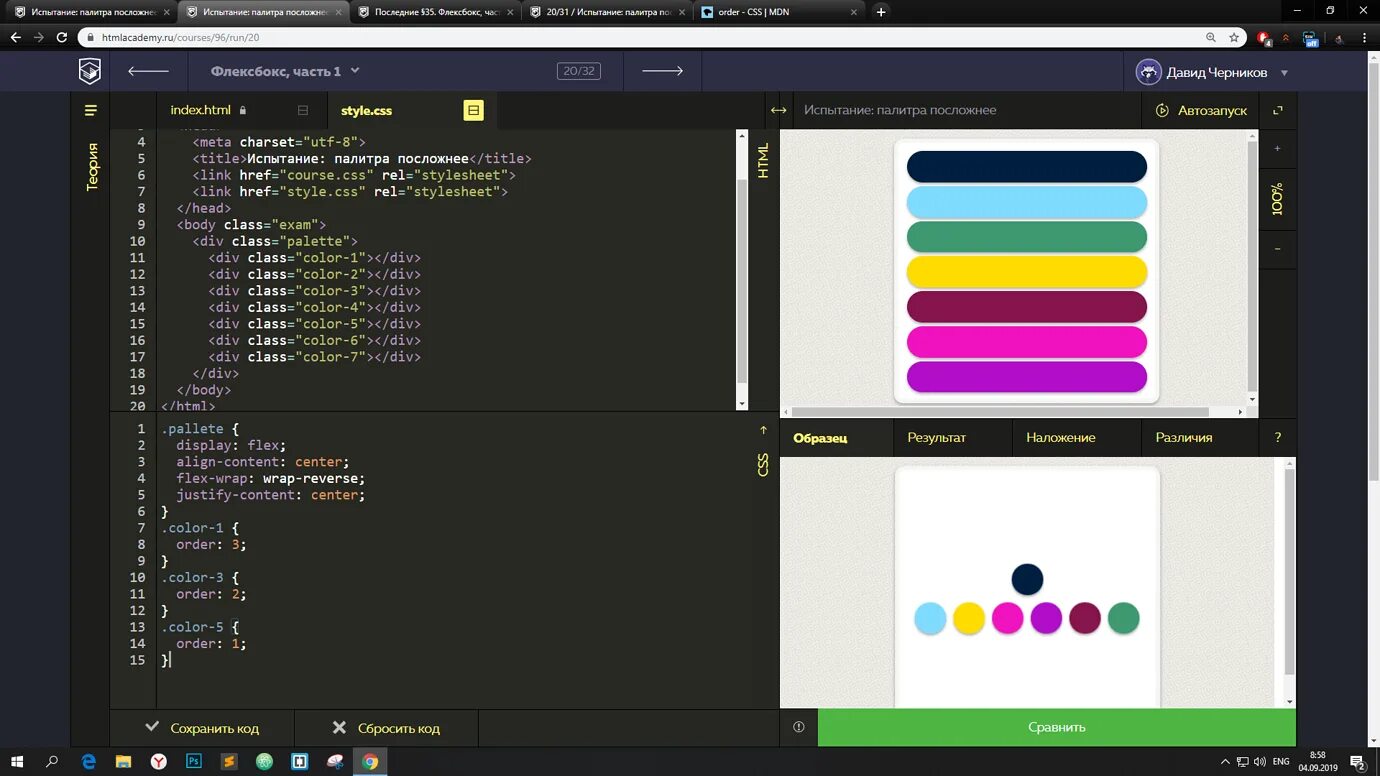Screen dimensions: 1380x776
Task: Open File Explorer from taskbar
Action: pos(124,761)
